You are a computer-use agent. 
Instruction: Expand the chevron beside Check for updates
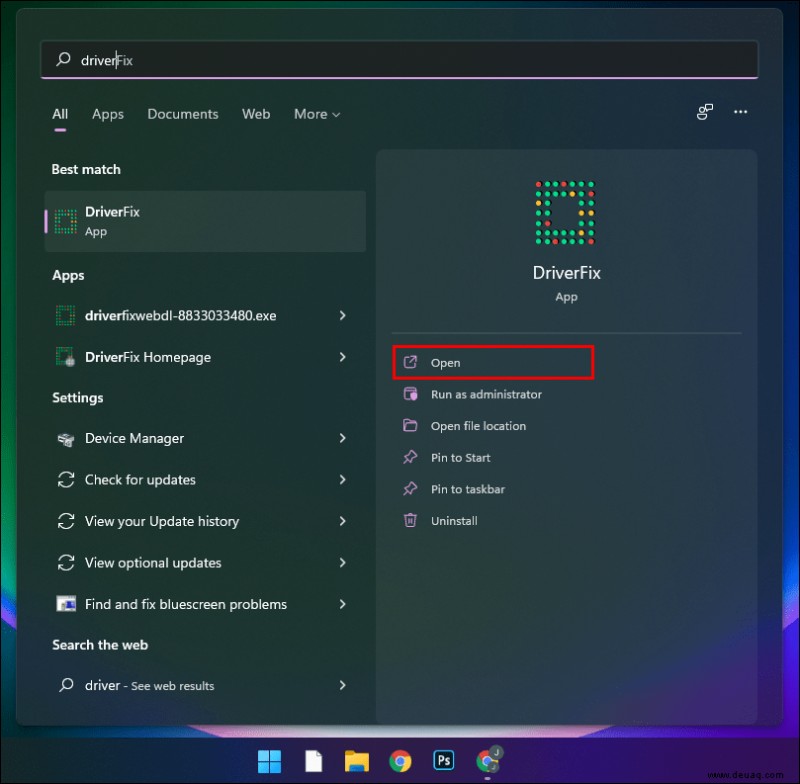[342, 479]
